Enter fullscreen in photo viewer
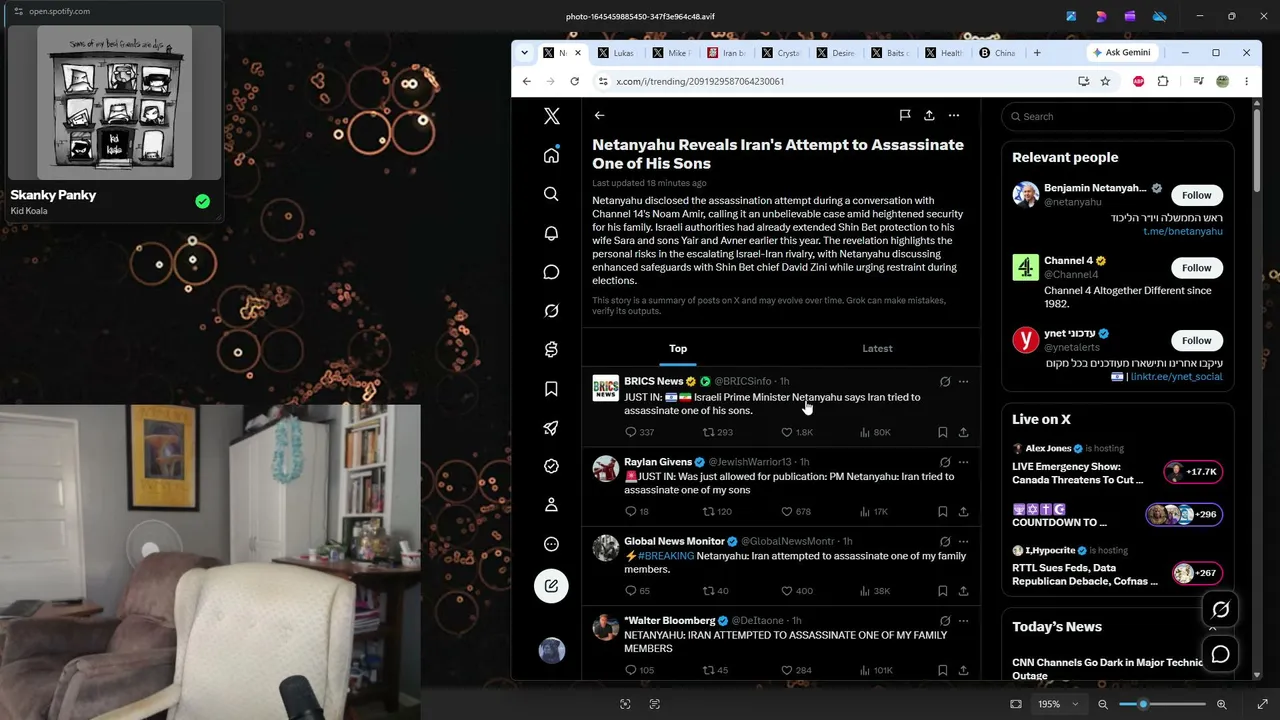Screen dimensions: 1280x720 (x=1262, y=704)
